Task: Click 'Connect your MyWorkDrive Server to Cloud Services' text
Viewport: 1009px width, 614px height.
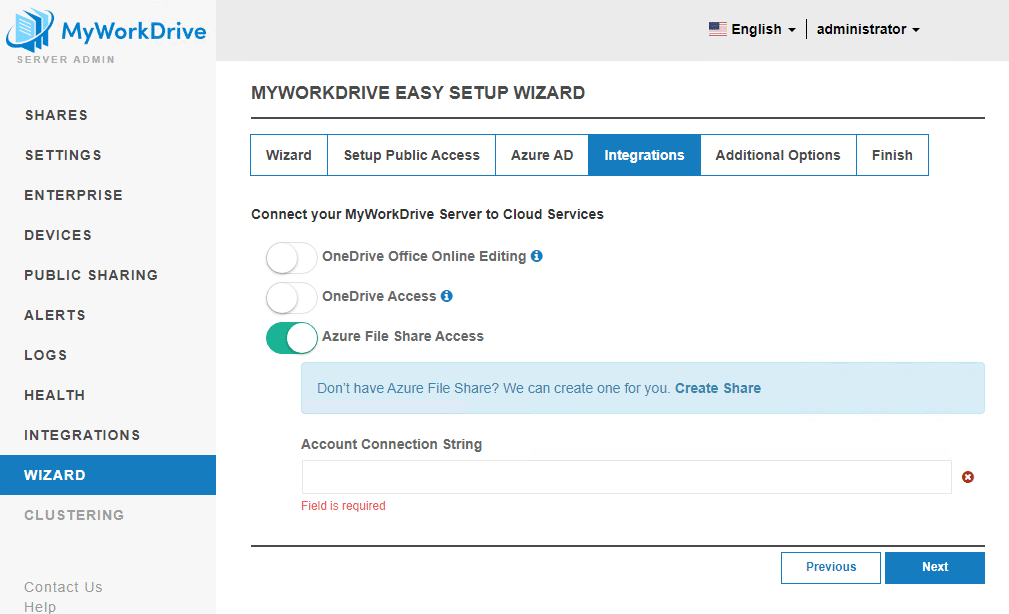Action: pos(427,214)
